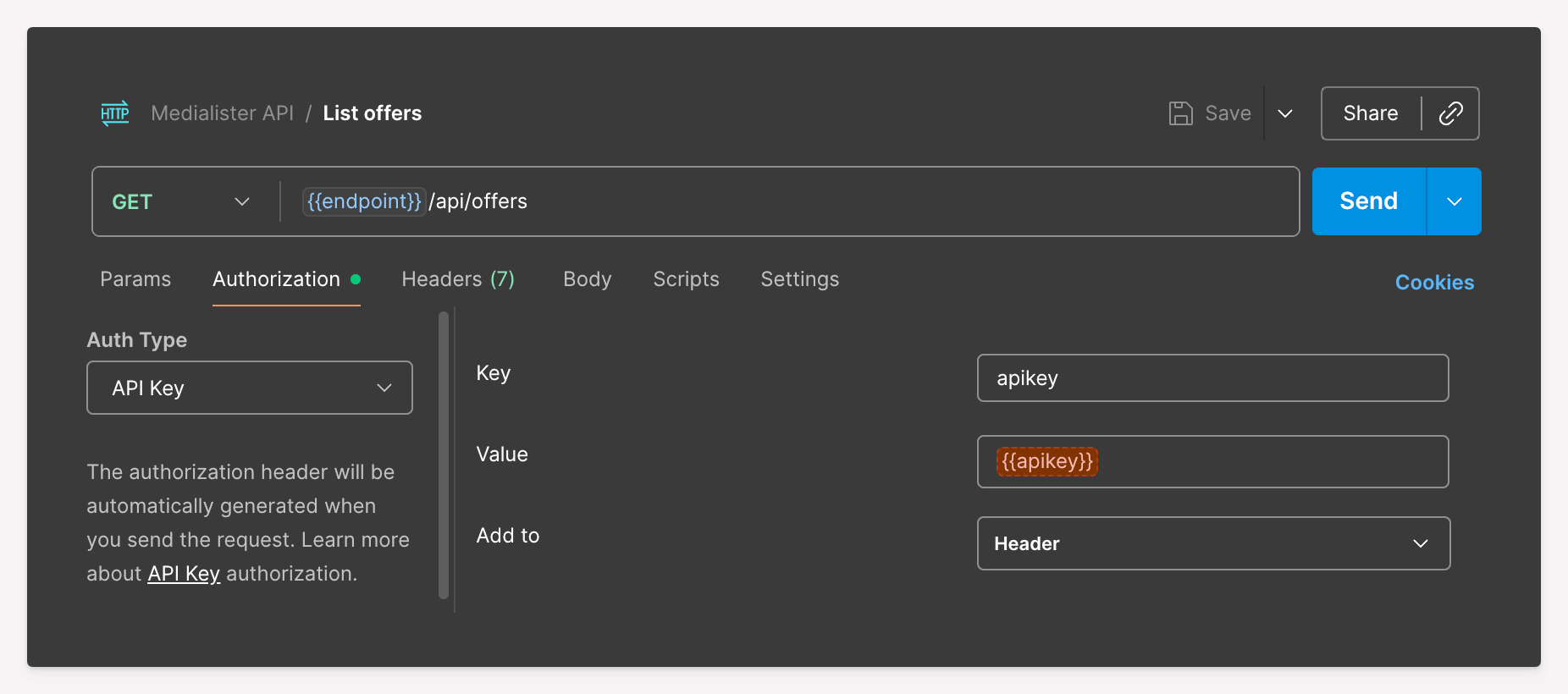Click the Key input field containing apikey
Viewport: 1568px width, 694px height.
[x=1212, y=378]
